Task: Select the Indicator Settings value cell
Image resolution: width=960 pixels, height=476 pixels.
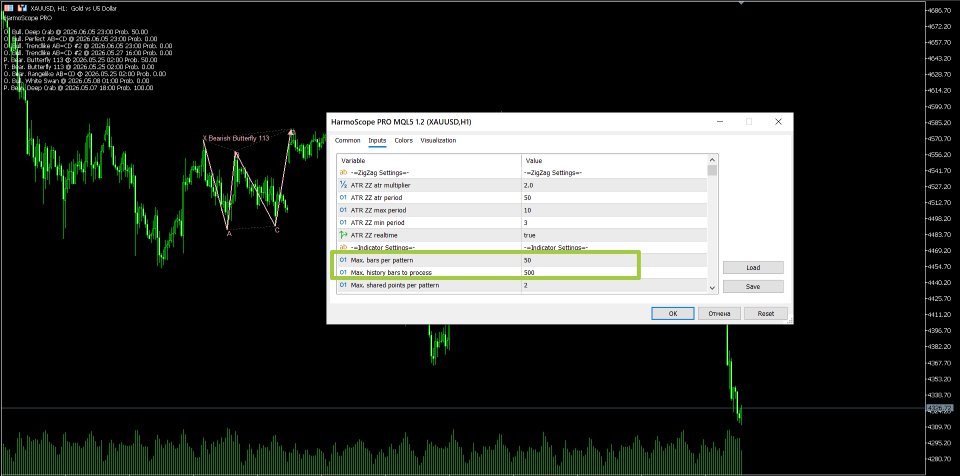Action: pos(614,247)
